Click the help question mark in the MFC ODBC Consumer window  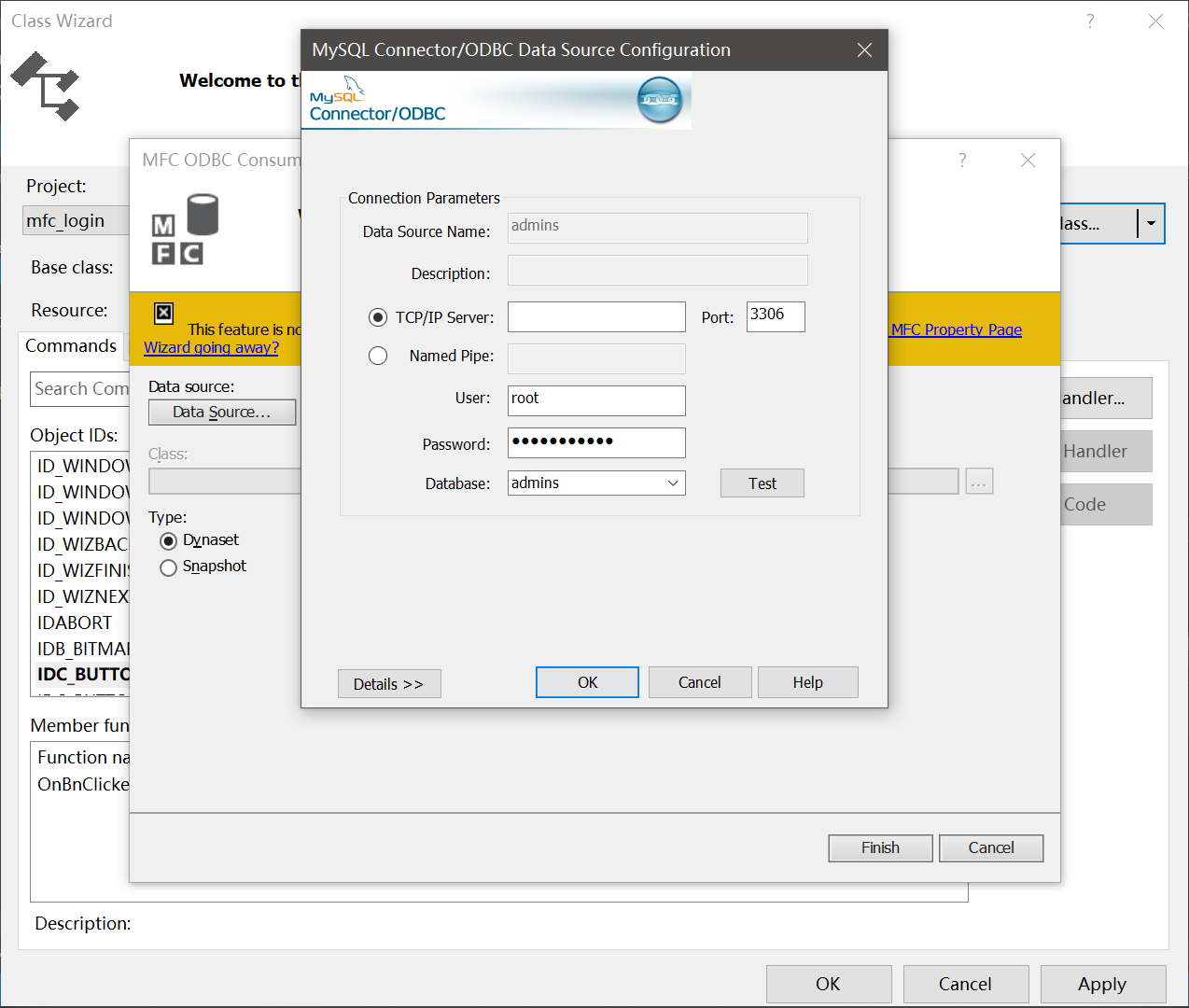[962, 160]
